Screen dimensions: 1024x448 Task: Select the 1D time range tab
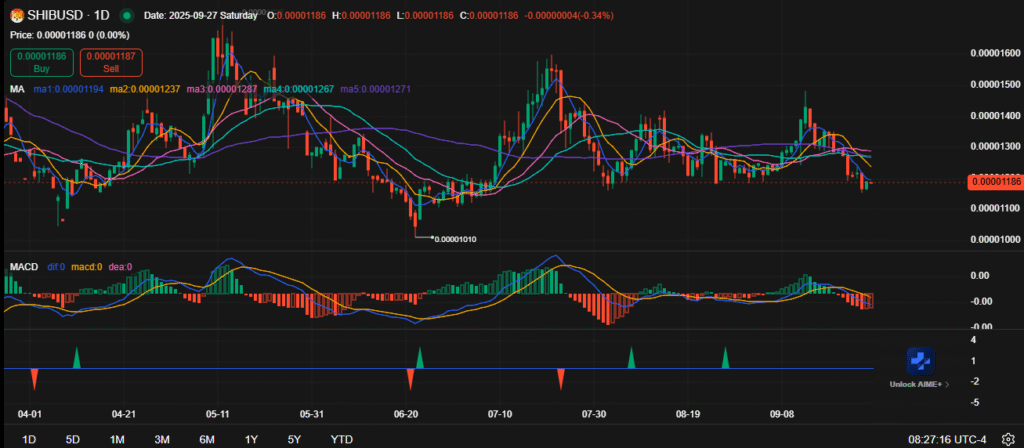pyautogui.click(x=29, y=440)
